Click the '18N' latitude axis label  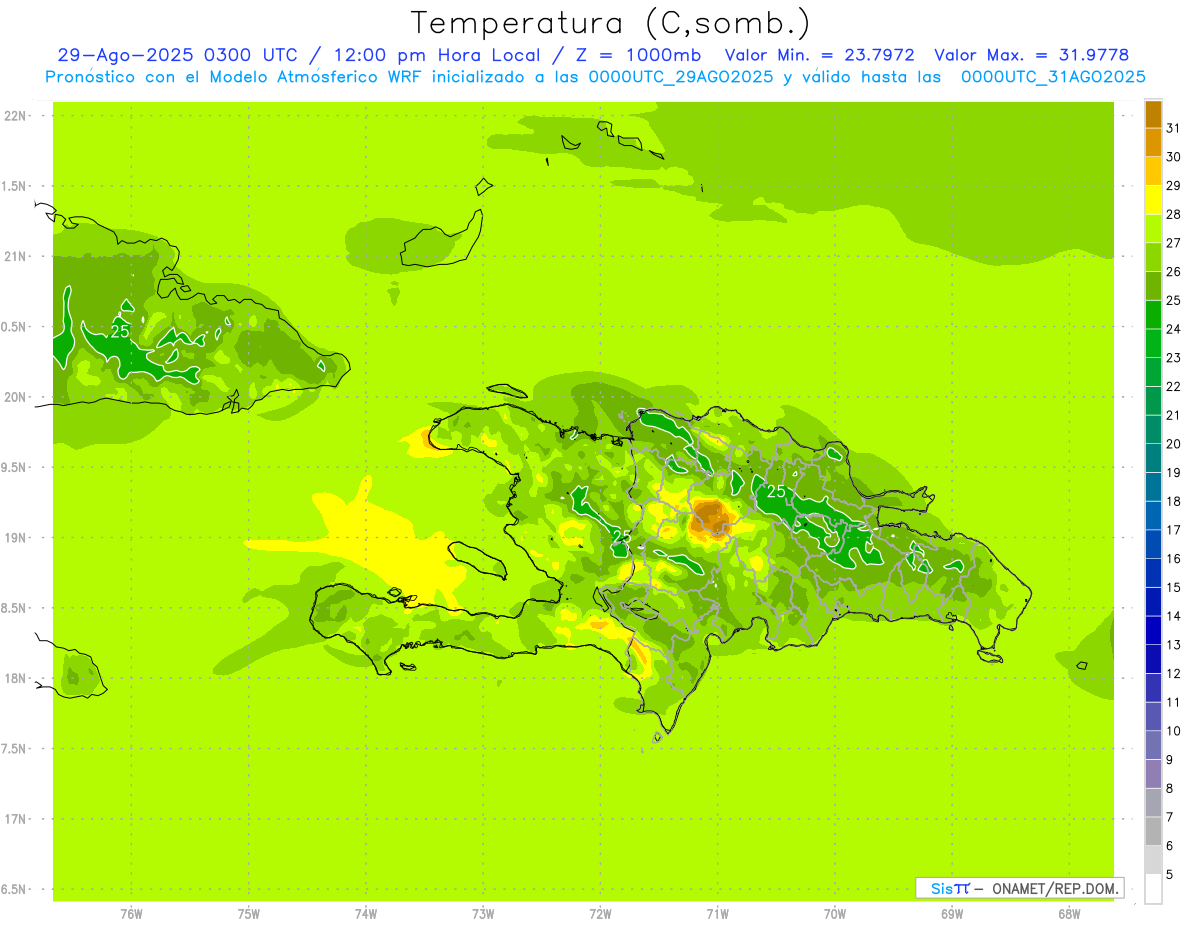tap(16, 678)
